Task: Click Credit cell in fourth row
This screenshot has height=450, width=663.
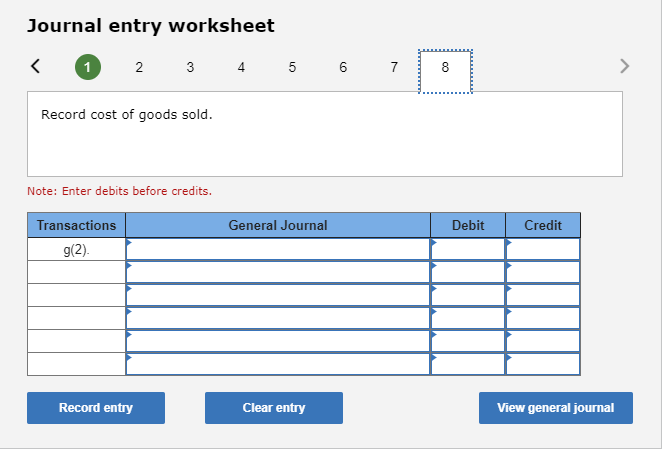Action: [543, 318]
